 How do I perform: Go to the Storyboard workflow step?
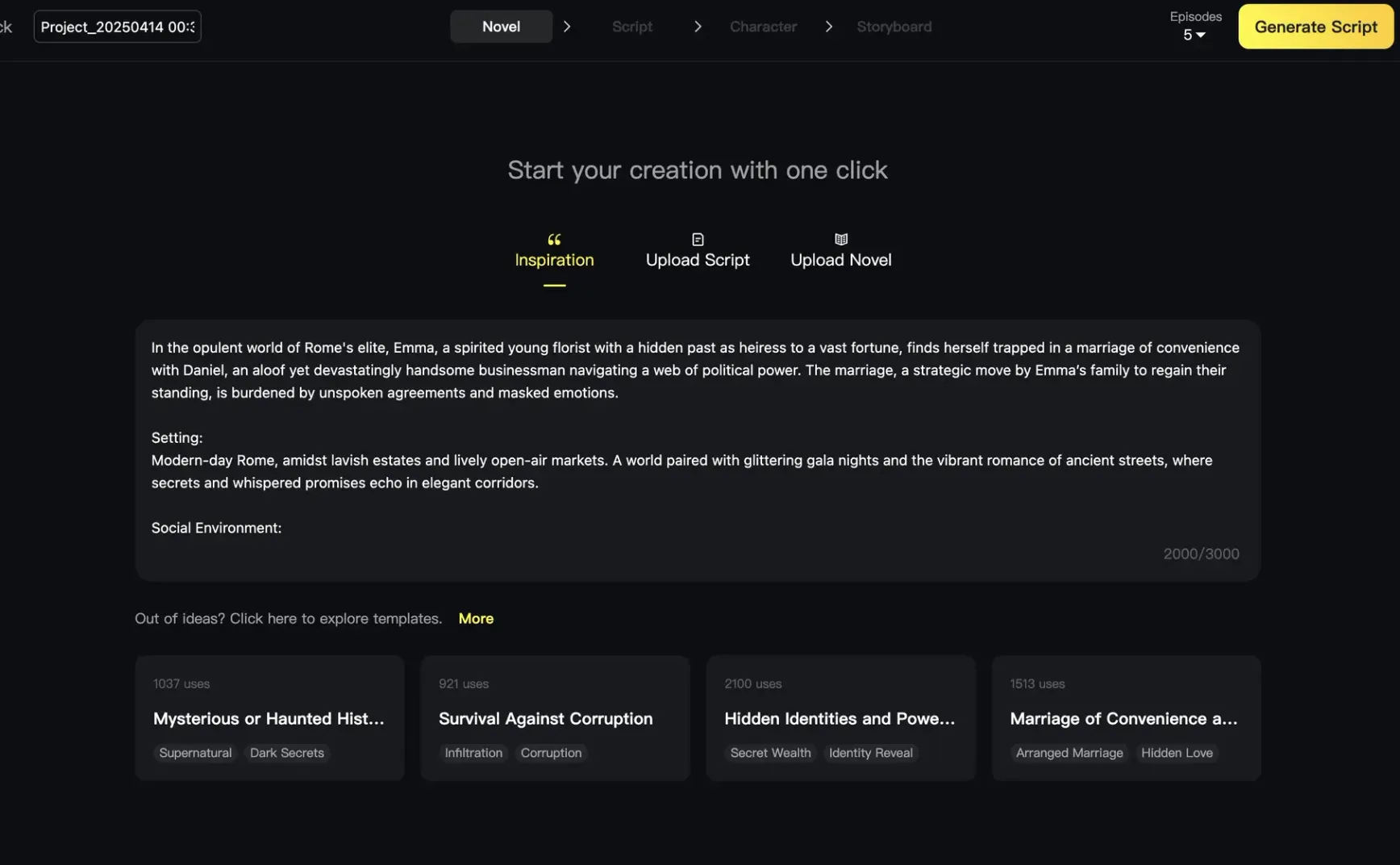click(x=894, y=27)
